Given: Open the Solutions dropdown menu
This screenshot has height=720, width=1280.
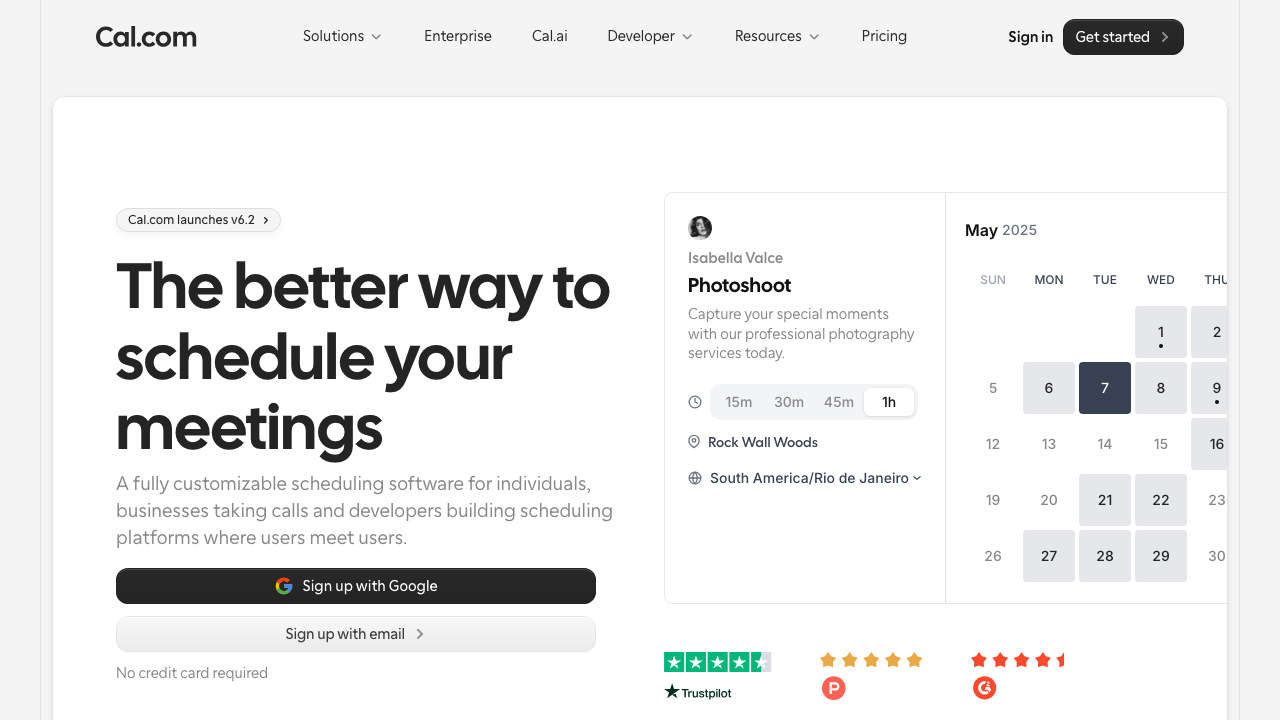Looking at the screenshot, I should point(342,36).
